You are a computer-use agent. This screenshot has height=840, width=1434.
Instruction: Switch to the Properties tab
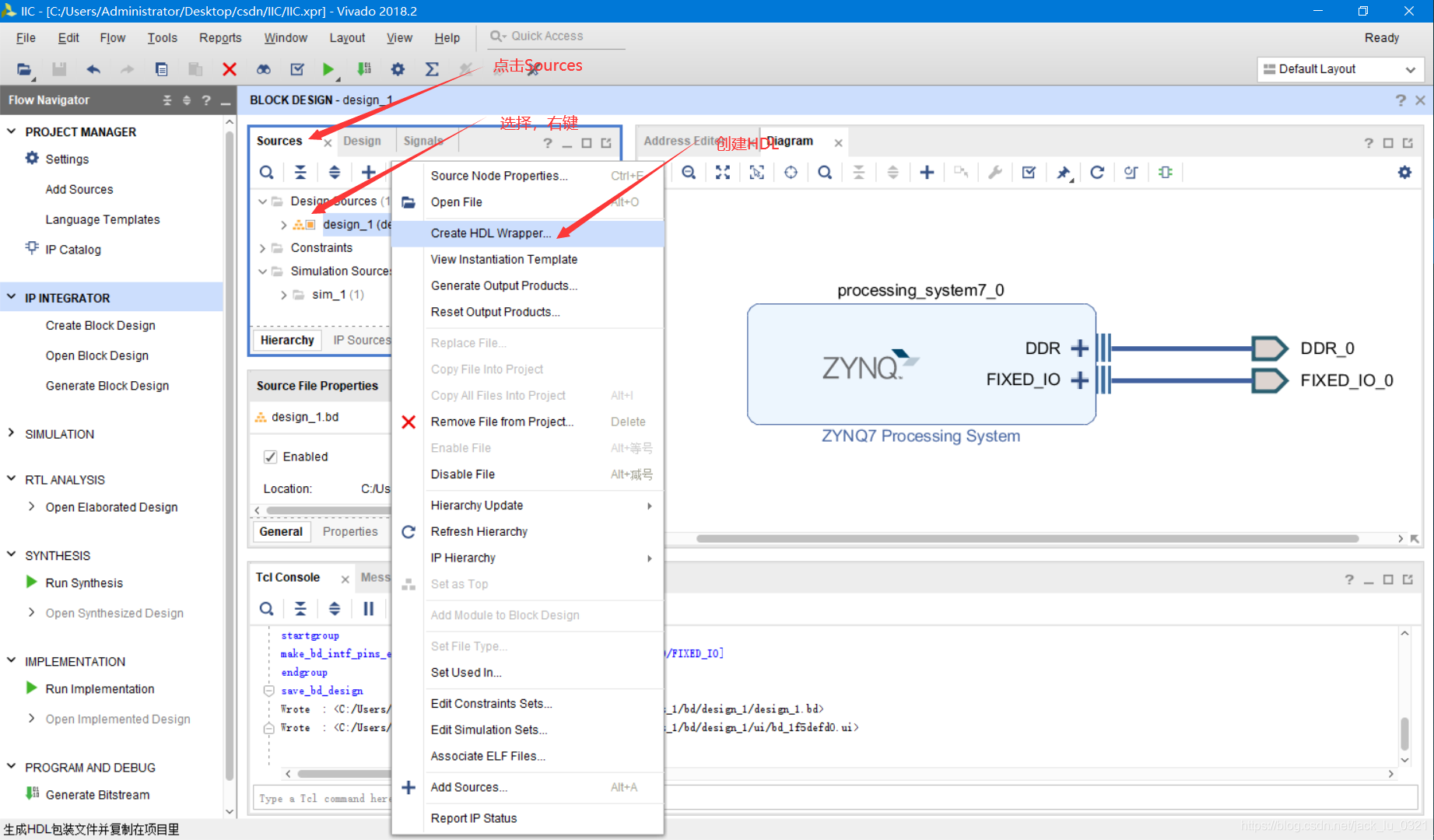pyautogui.click(x=350, y=531)
